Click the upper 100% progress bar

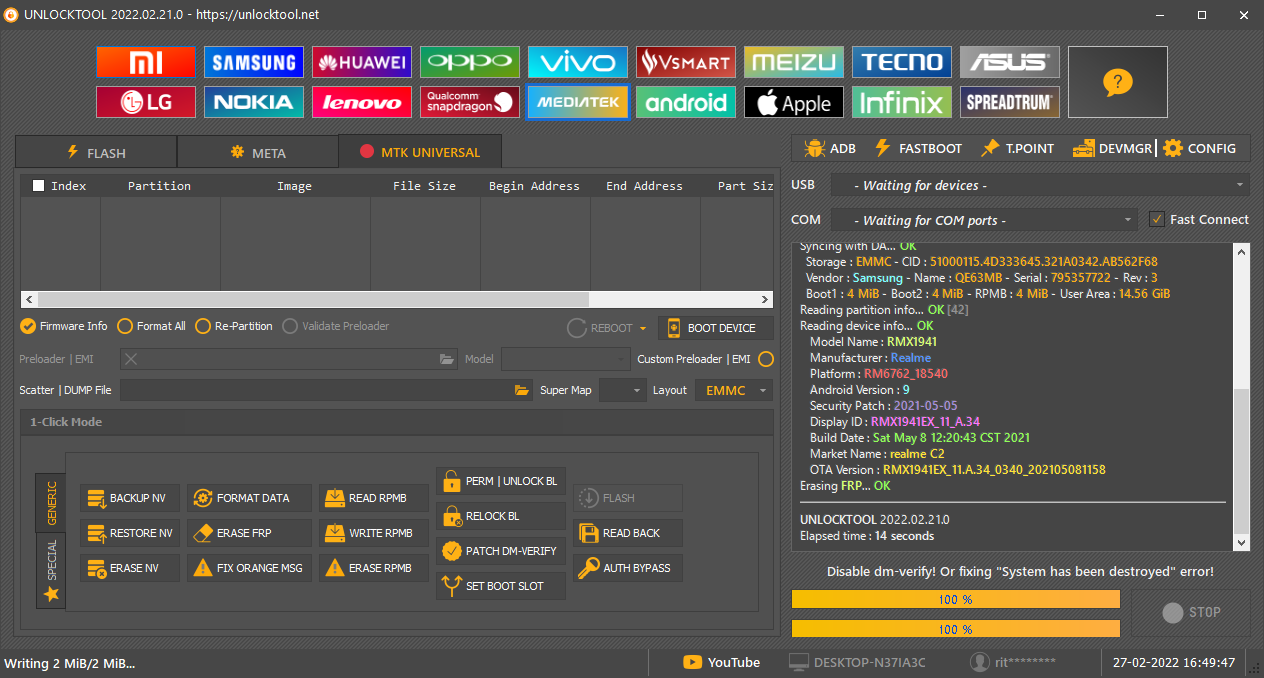(956, 599)
